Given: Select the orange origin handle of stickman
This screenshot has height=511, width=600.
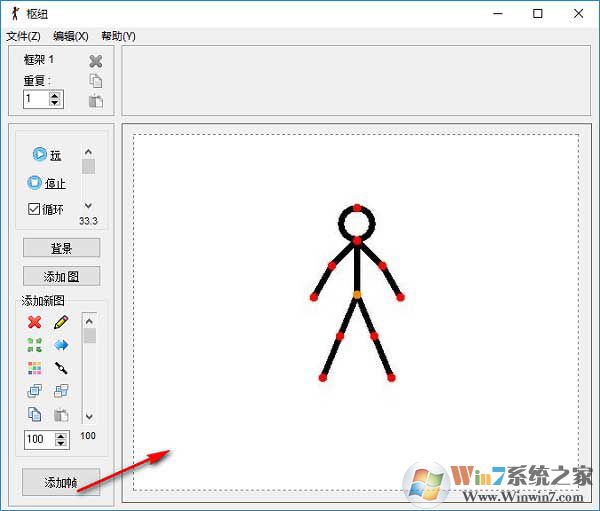Looking at the screenshot, I should click(x=357, y=295).
